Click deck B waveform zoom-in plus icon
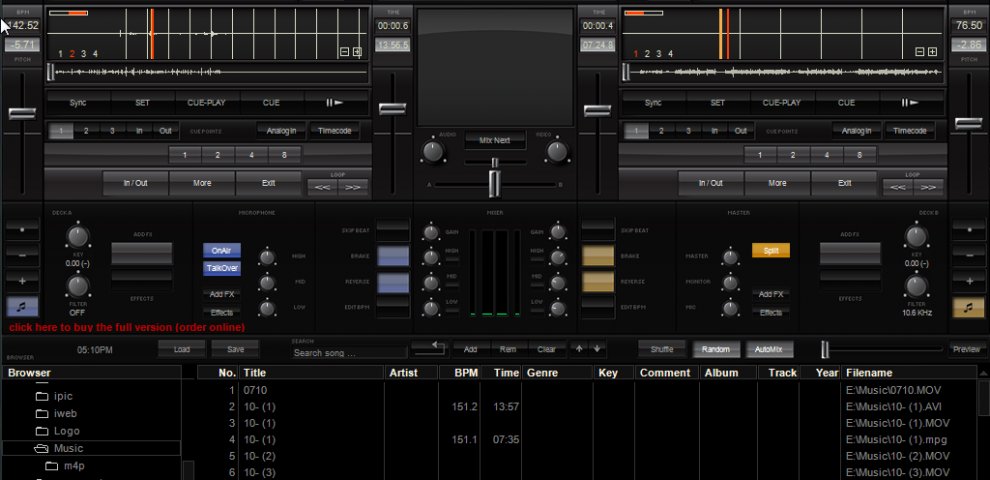This screenshot has height=480, width=990. pos(932,52)
